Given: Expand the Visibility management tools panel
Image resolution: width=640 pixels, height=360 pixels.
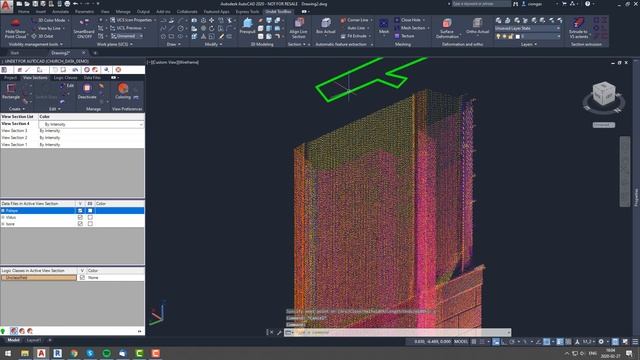Looking at the screenshot, I should [36, 44].
